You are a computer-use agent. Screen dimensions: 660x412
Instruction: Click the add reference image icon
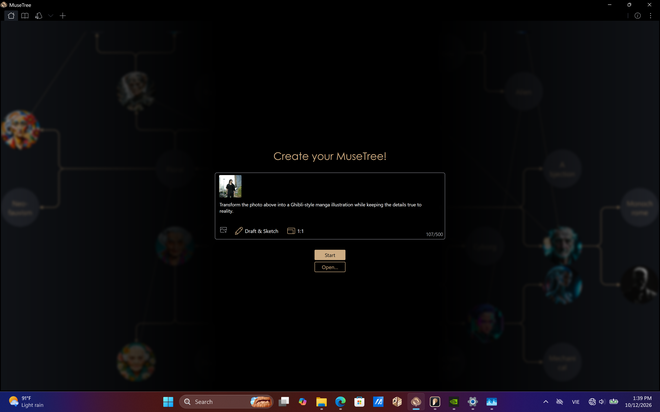coord(224,230)
